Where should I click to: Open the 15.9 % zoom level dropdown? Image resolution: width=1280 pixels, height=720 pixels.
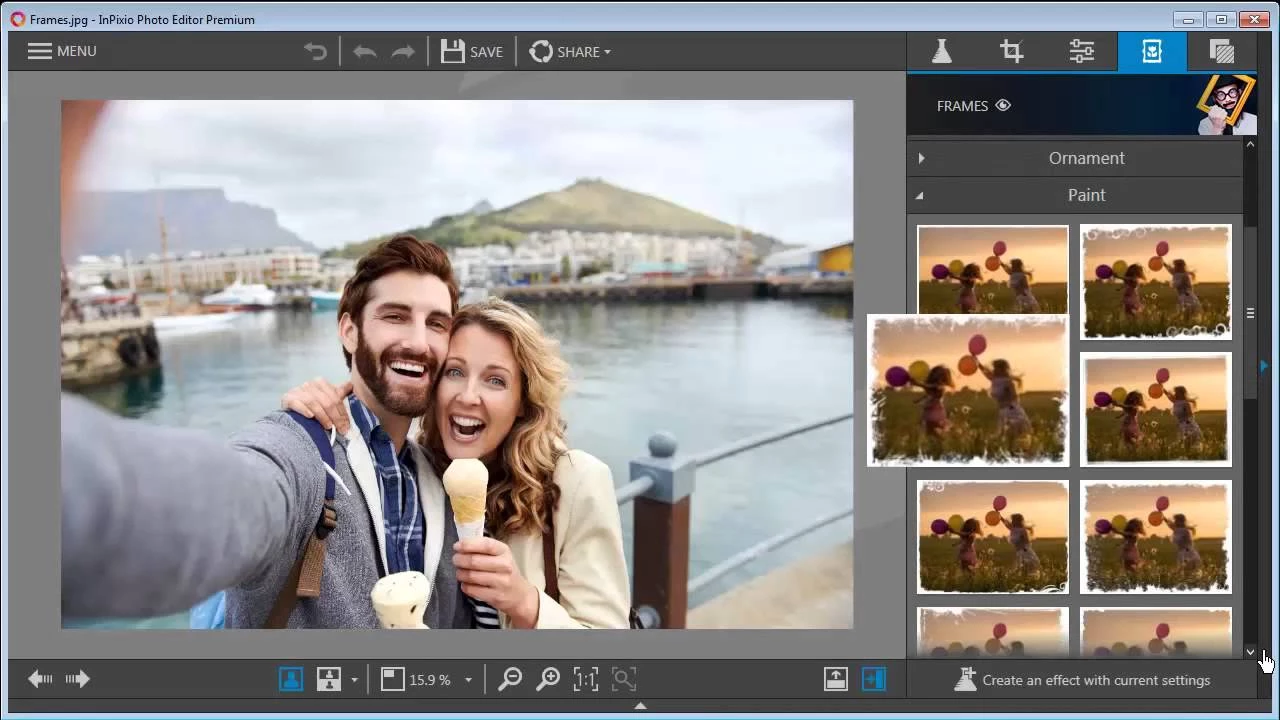point(468,681)
